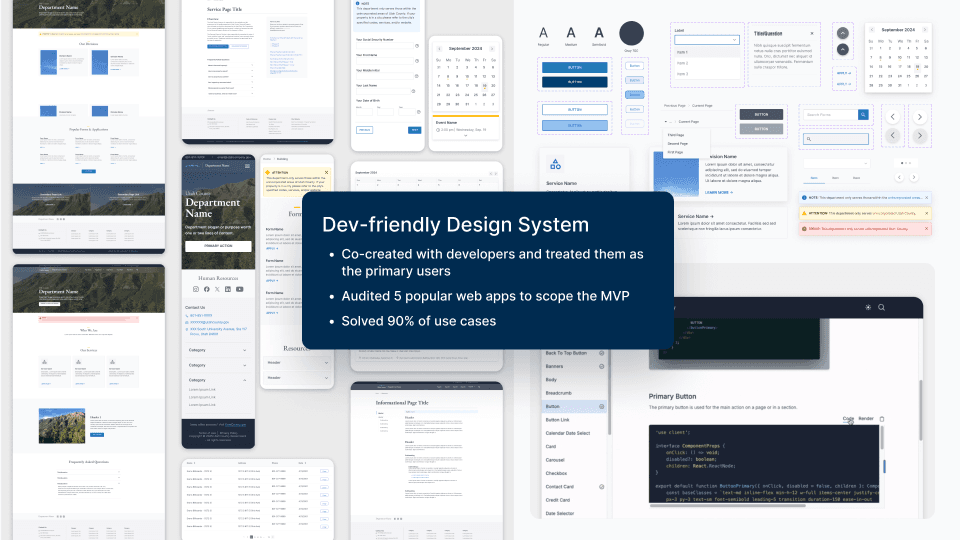
Task: Click the code block vertical scrollbar
Action: (x=882, y=438)
